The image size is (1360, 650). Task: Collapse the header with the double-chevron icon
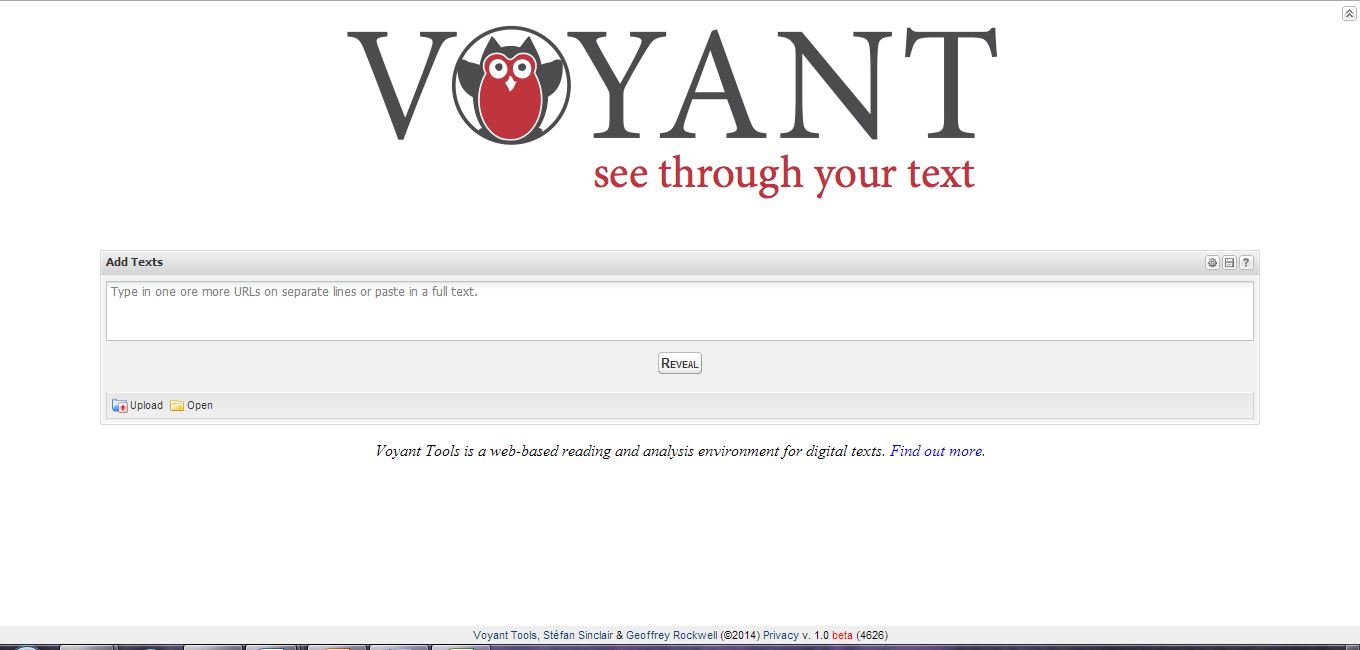pyautogui.click(x=1349, y=13)
